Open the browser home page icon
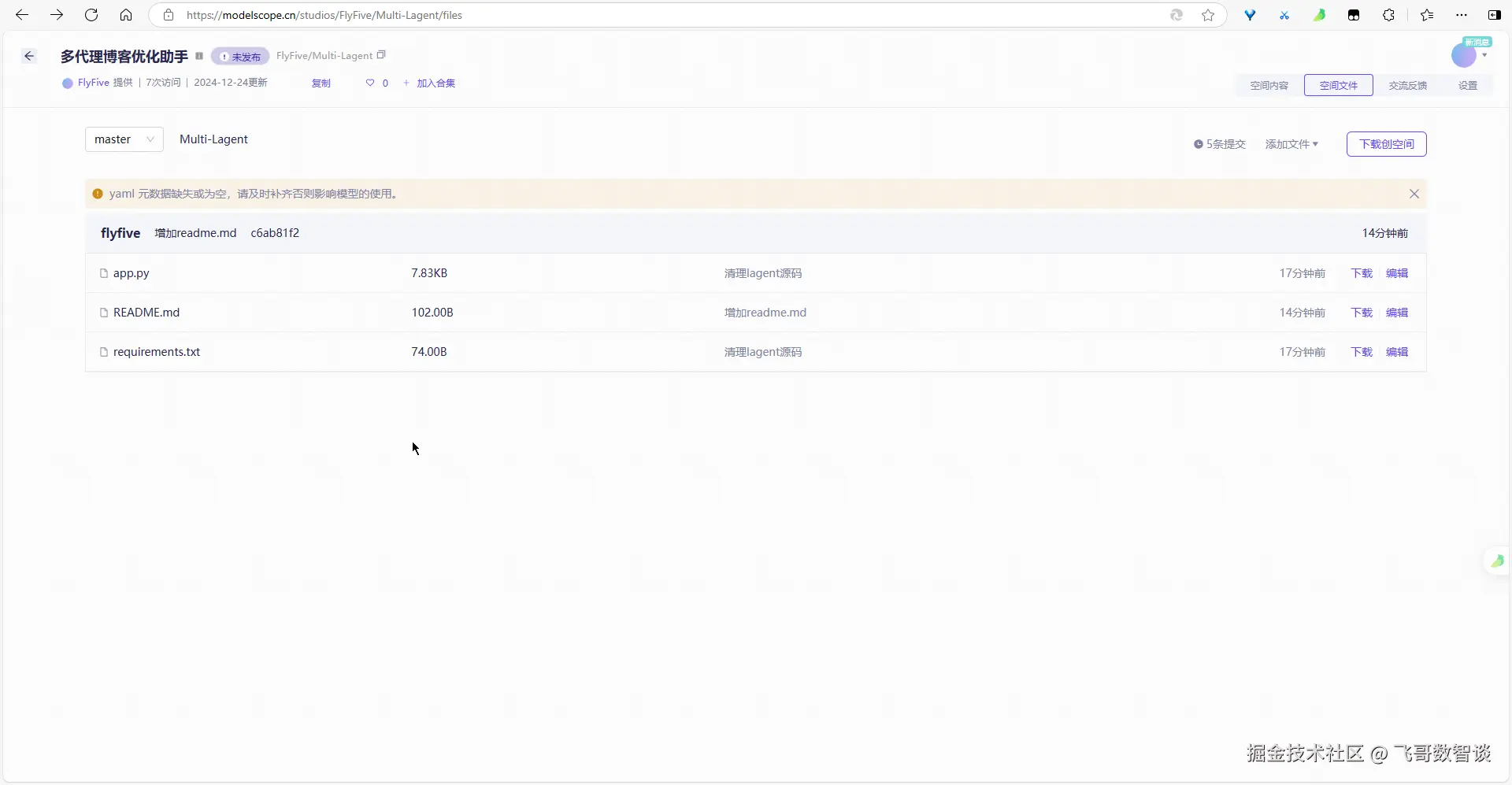Viewport: 1512px width, 785px height. coord(126,15)
